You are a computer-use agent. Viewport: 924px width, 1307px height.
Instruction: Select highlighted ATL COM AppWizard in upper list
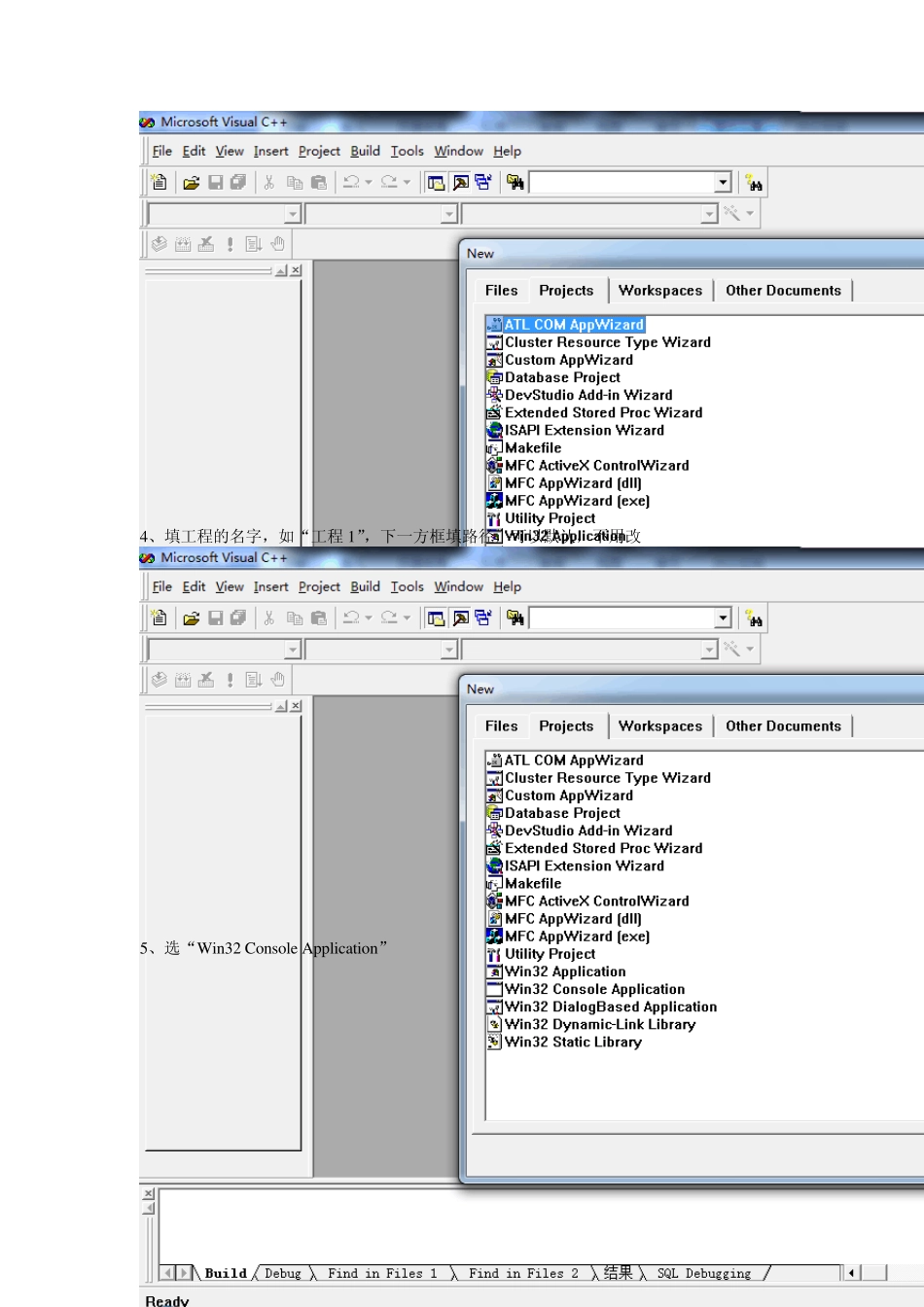click(565, 325)
